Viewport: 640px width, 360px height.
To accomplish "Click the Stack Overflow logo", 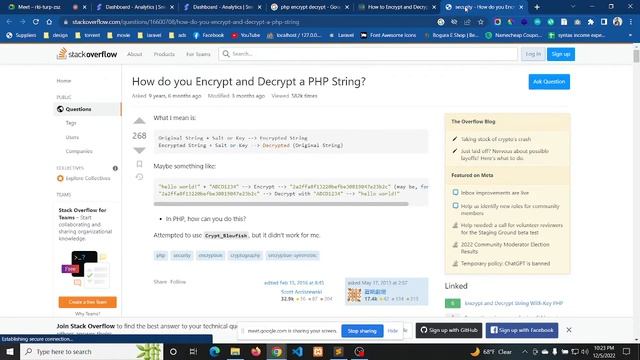I will (87, 54).
